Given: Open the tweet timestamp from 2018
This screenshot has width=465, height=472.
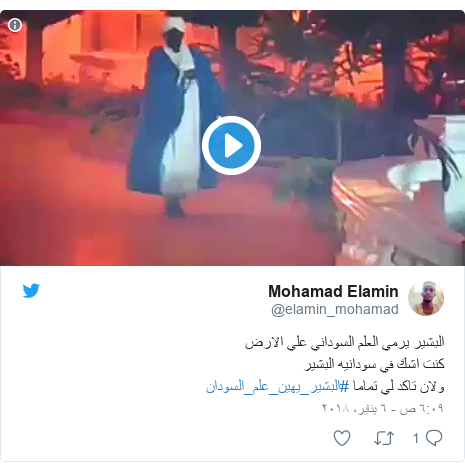Looking at the screenshot, I should [x=383, y=408].
